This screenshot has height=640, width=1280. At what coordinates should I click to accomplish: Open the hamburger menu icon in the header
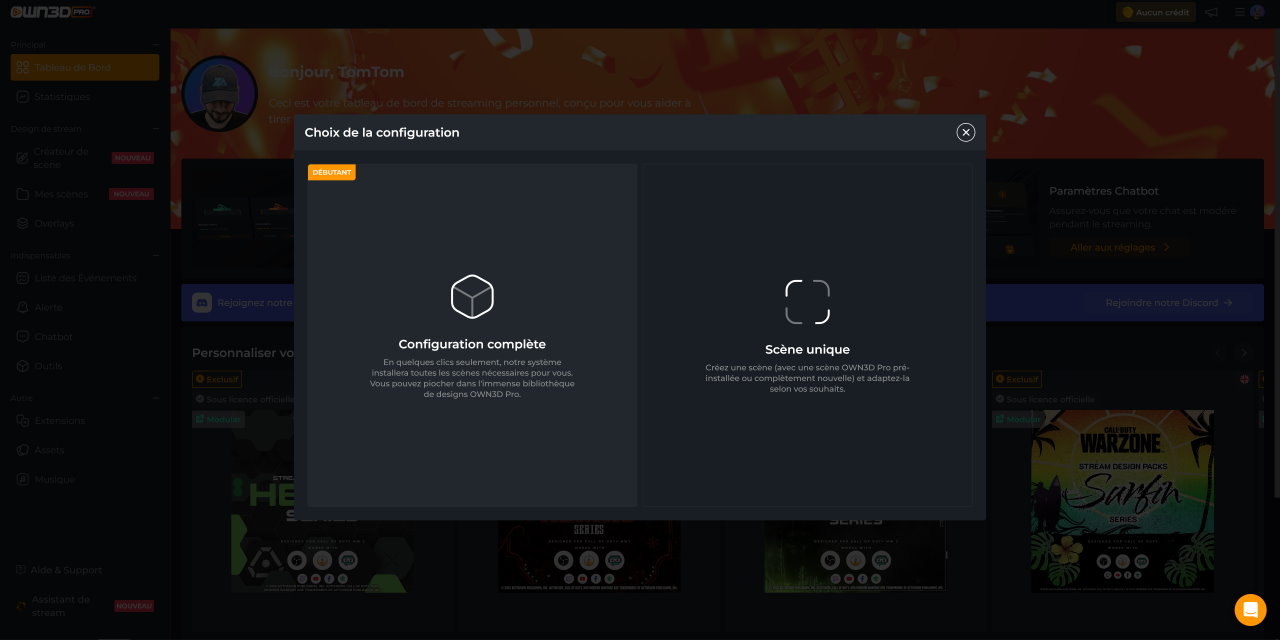(1240, 12)
